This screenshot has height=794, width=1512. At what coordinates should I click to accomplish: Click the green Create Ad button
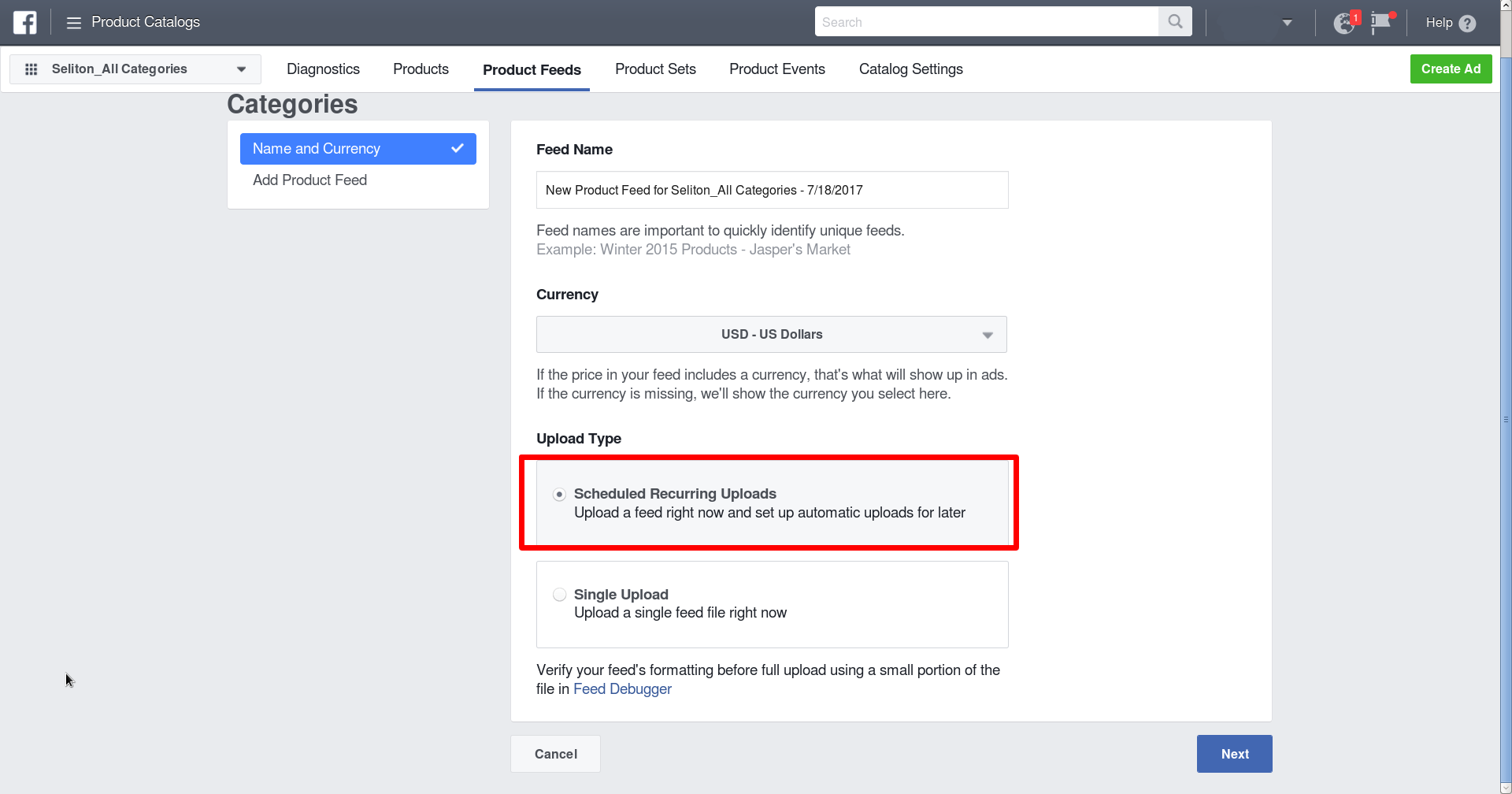1451,69
